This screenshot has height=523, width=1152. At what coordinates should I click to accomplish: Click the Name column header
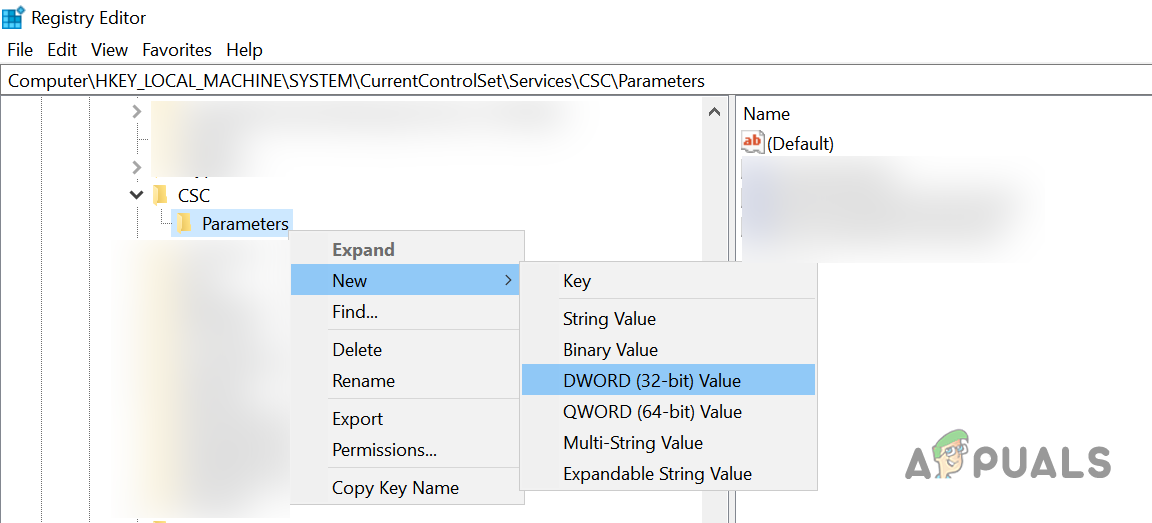pos(767,114)
